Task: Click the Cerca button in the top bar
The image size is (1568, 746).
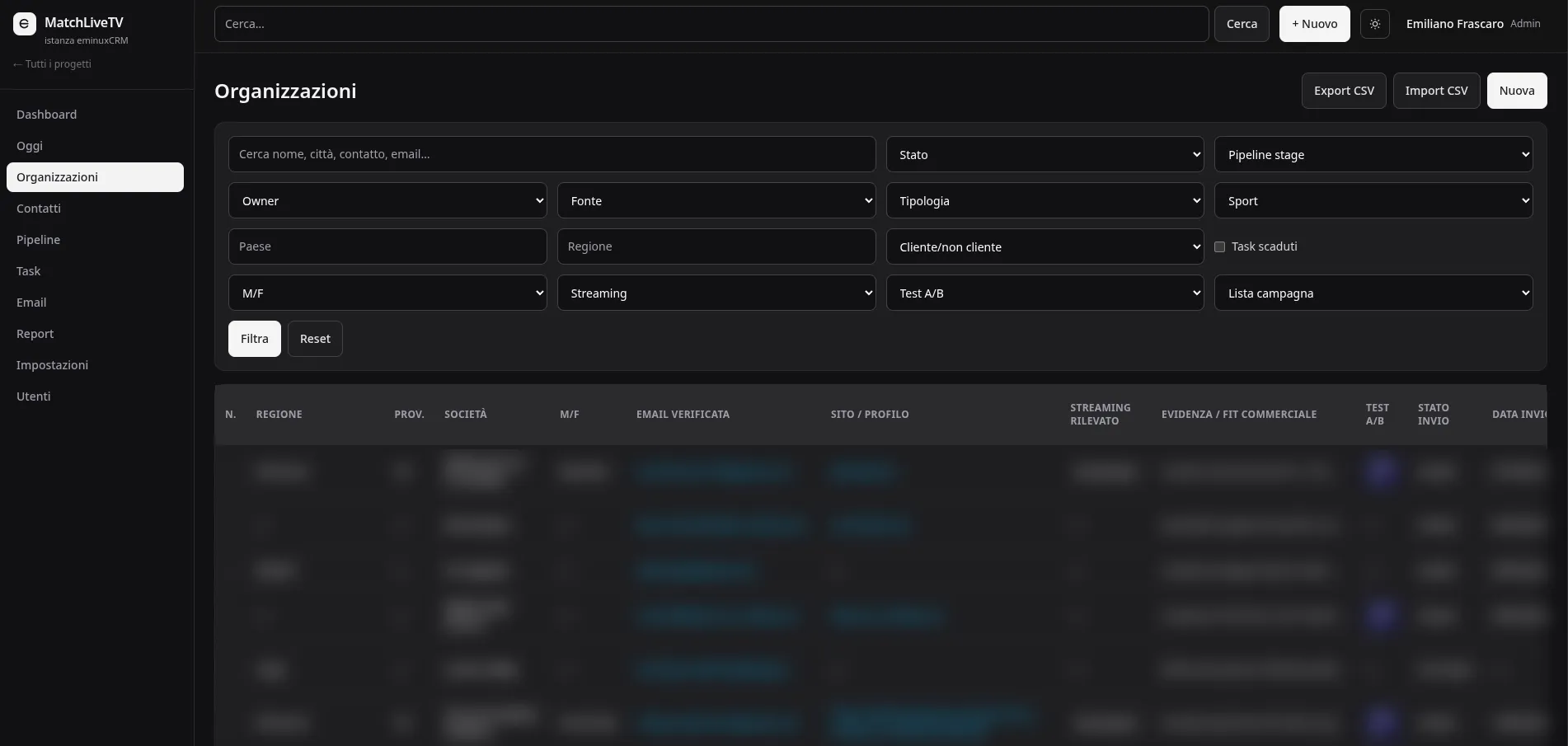Action: click(x=1242, y=24)
